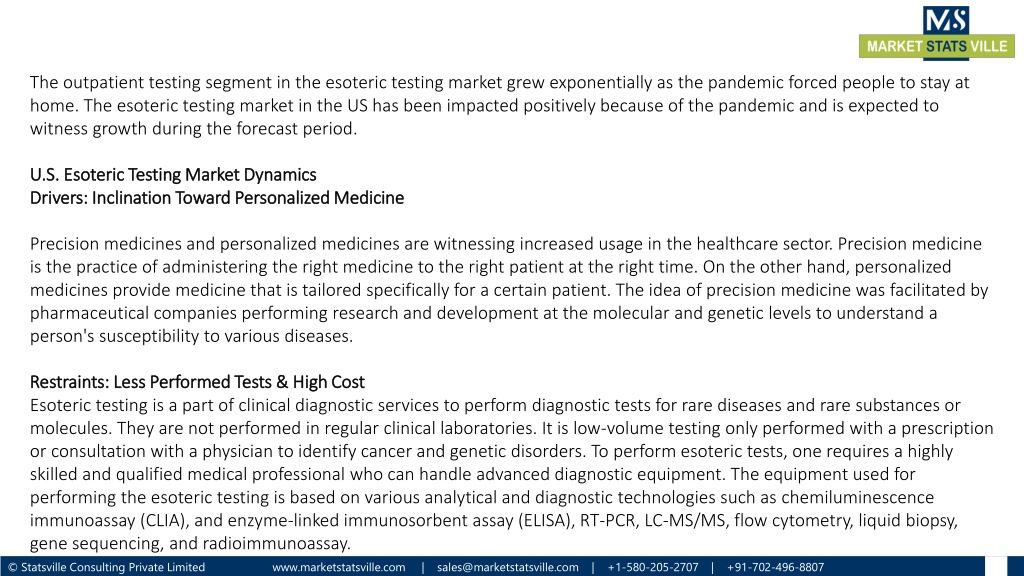Click the sales@marketstatsville.com email address
The image size is (1024, 576).
tap(507, 567)
